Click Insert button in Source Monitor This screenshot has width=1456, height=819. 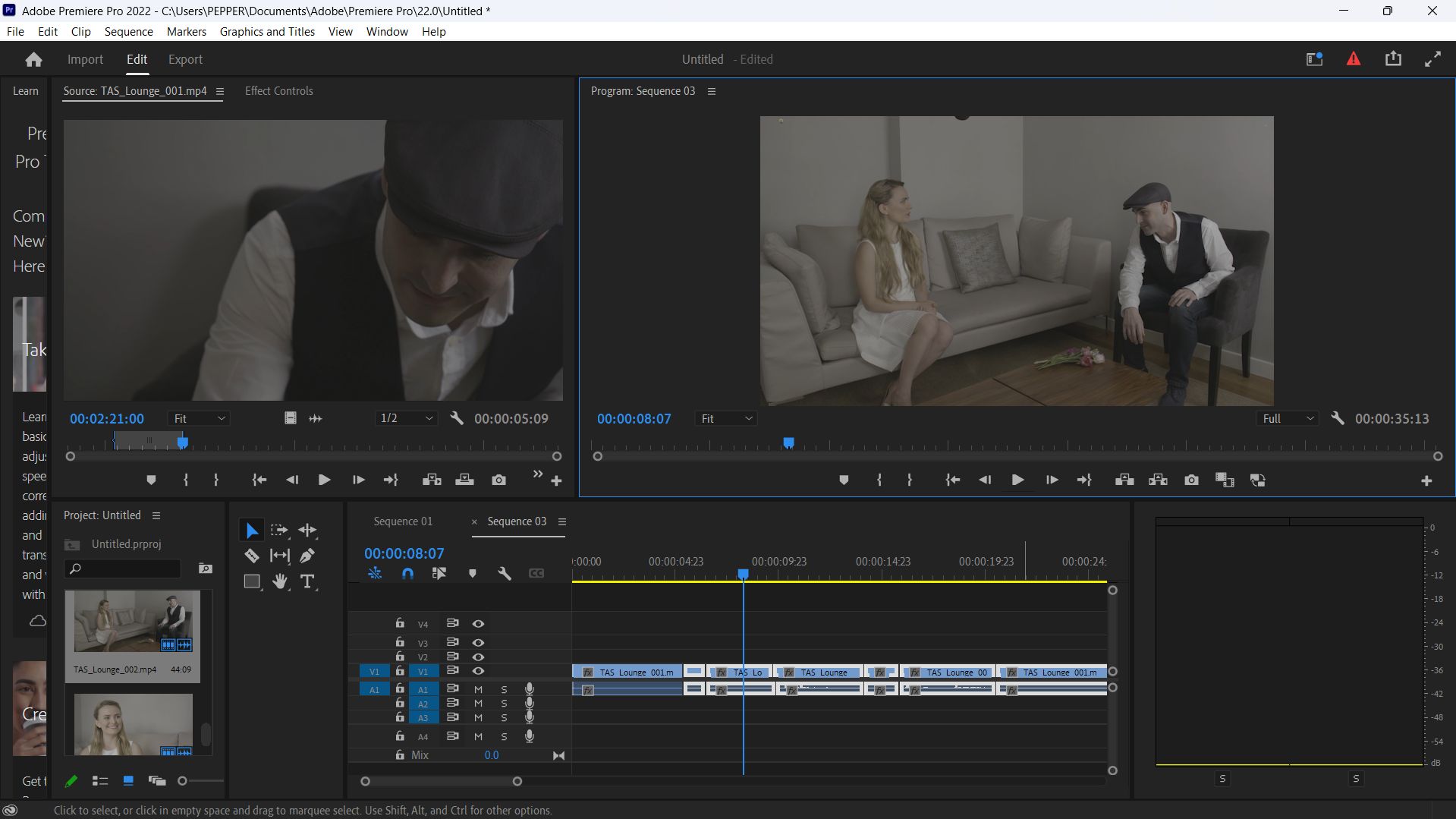tap(432, 480)
